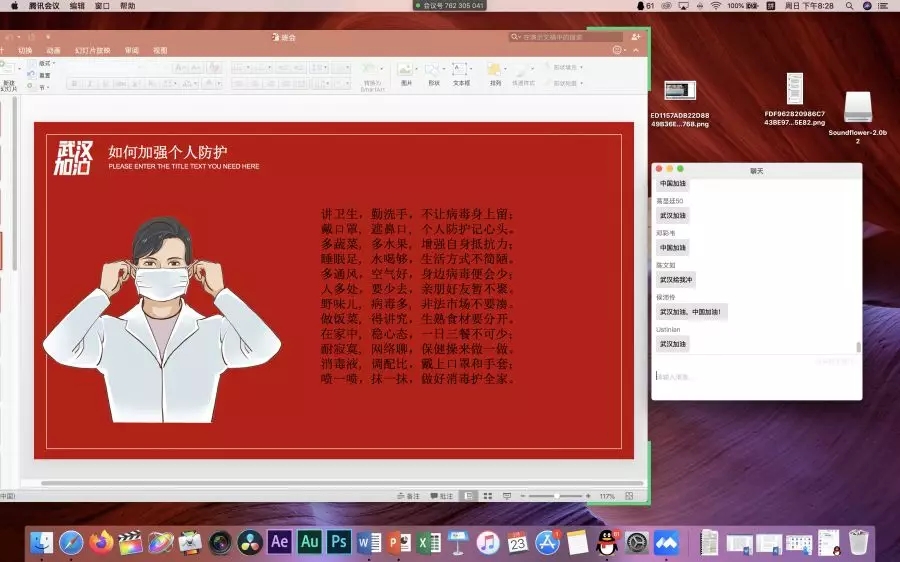Fit slide to window icon
The image size is (900, 562).
point(630,496)
